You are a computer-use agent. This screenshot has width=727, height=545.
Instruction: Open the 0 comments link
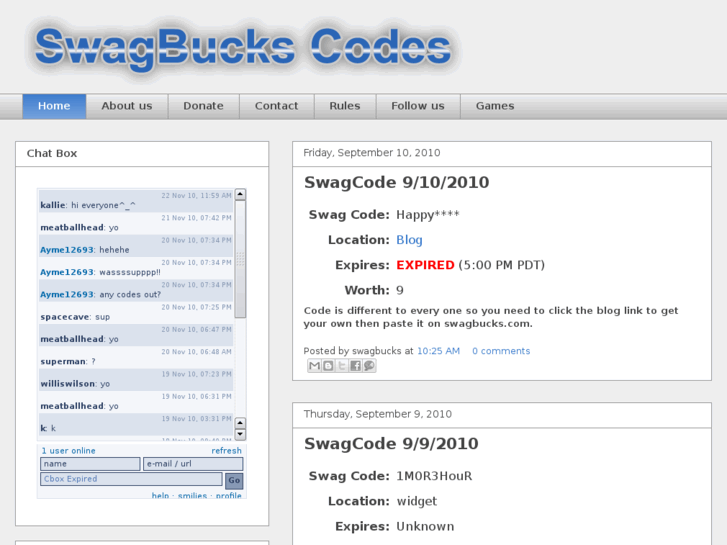(x=501, y=351)
